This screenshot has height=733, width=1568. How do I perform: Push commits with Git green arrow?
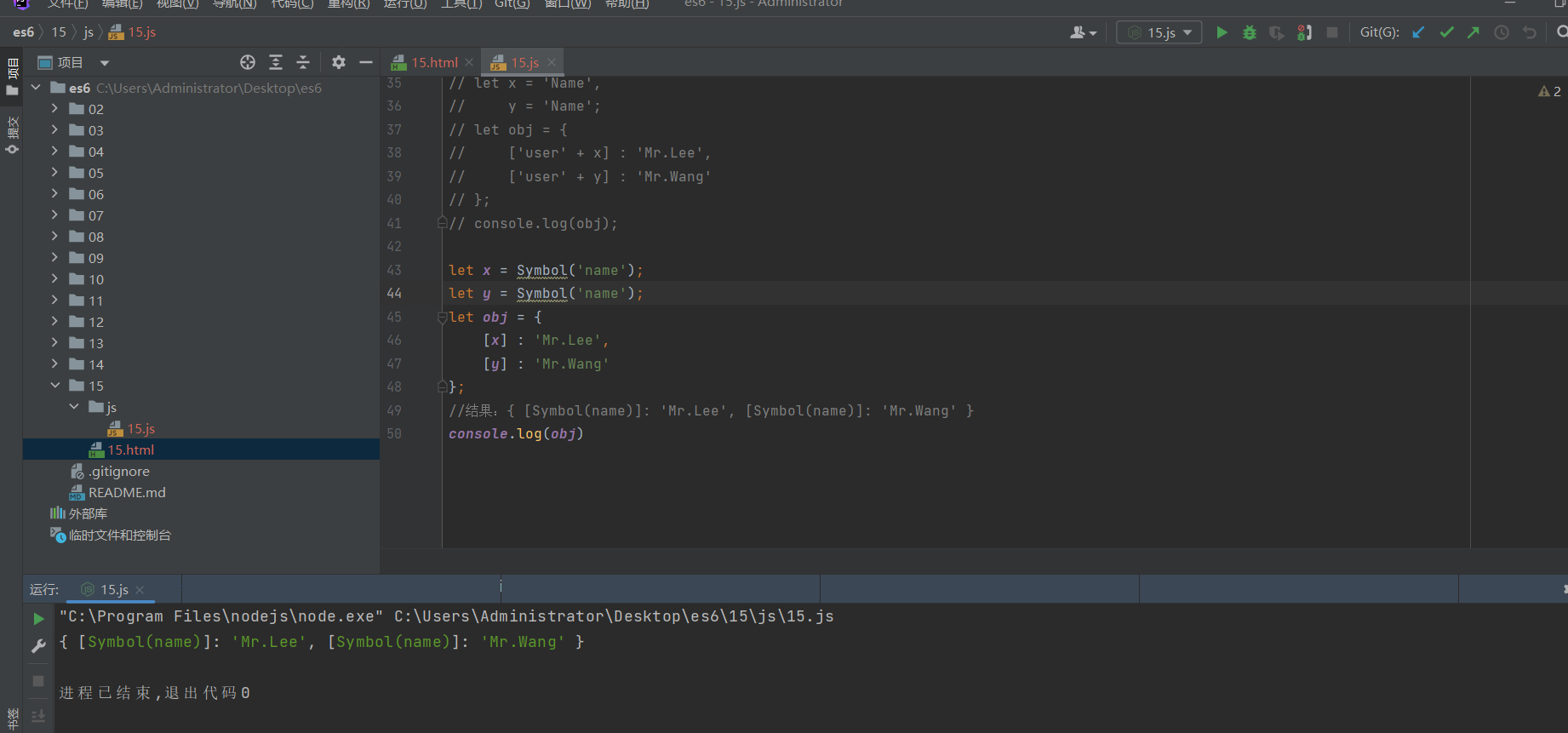point(1474,32)
